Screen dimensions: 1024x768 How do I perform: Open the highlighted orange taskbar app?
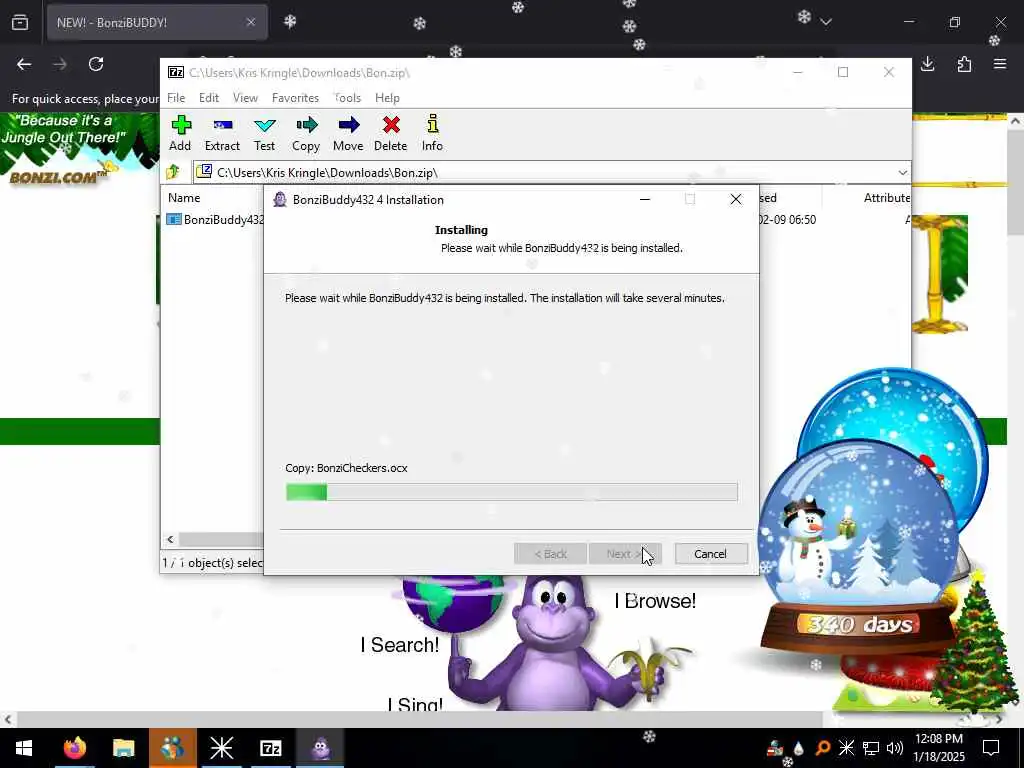tap(172, 748)
